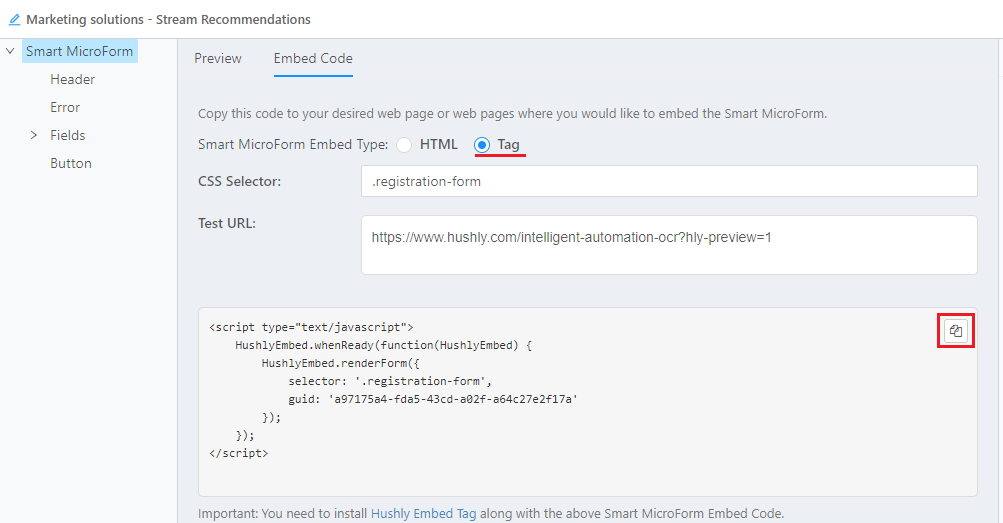The width and height of the screenshot is (1003, 523).
Task: Click the 'selector: .registration-form' code line
Action: [390, 382]
